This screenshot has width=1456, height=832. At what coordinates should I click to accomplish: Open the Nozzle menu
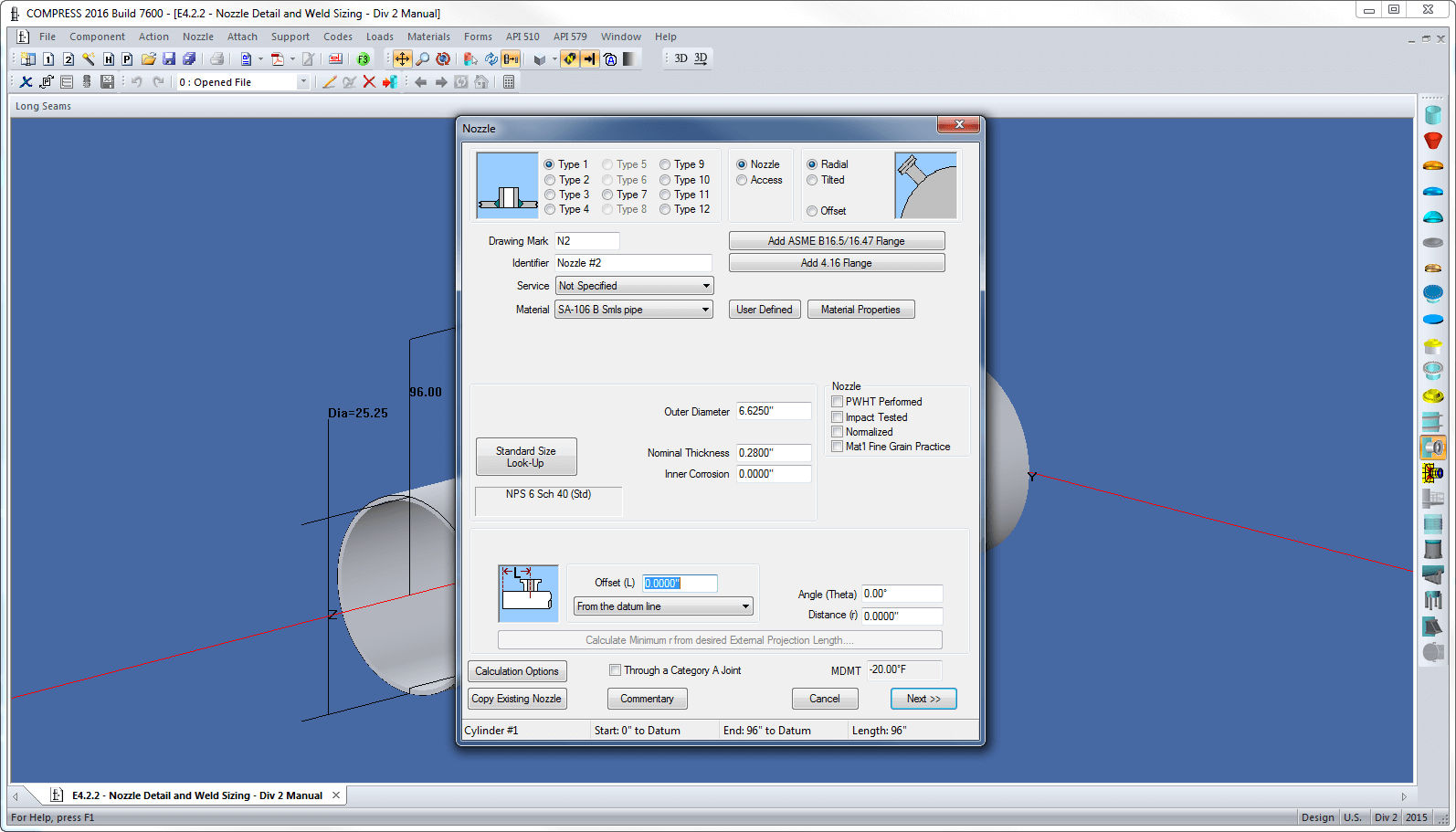197,37
